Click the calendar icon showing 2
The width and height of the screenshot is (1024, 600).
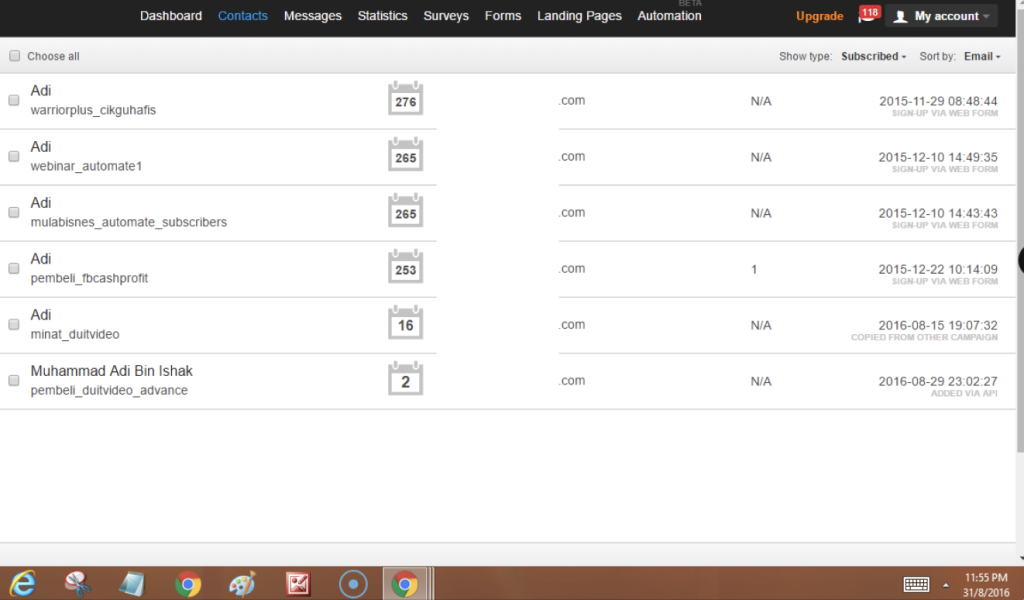(405, 380)
